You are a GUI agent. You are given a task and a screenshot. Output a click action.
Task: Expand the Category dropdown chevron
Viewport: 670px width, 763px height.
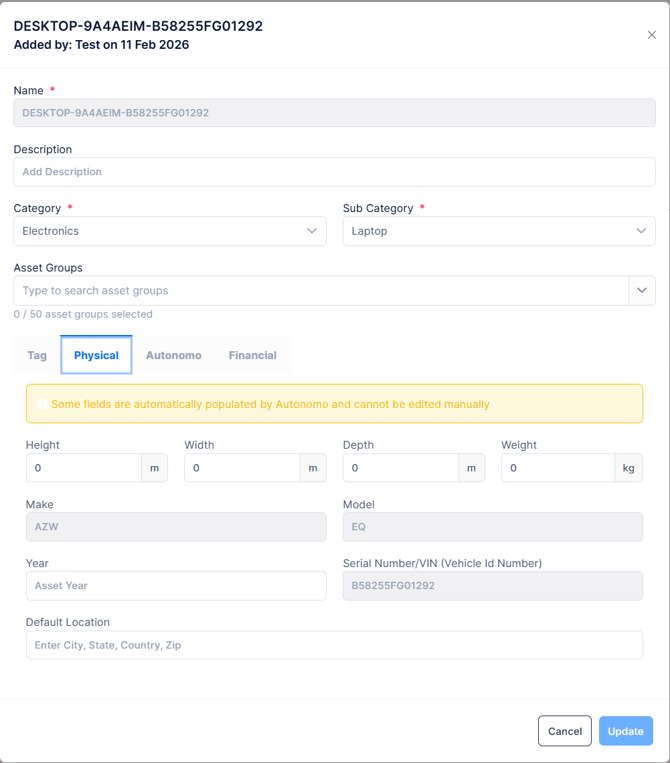312,231
